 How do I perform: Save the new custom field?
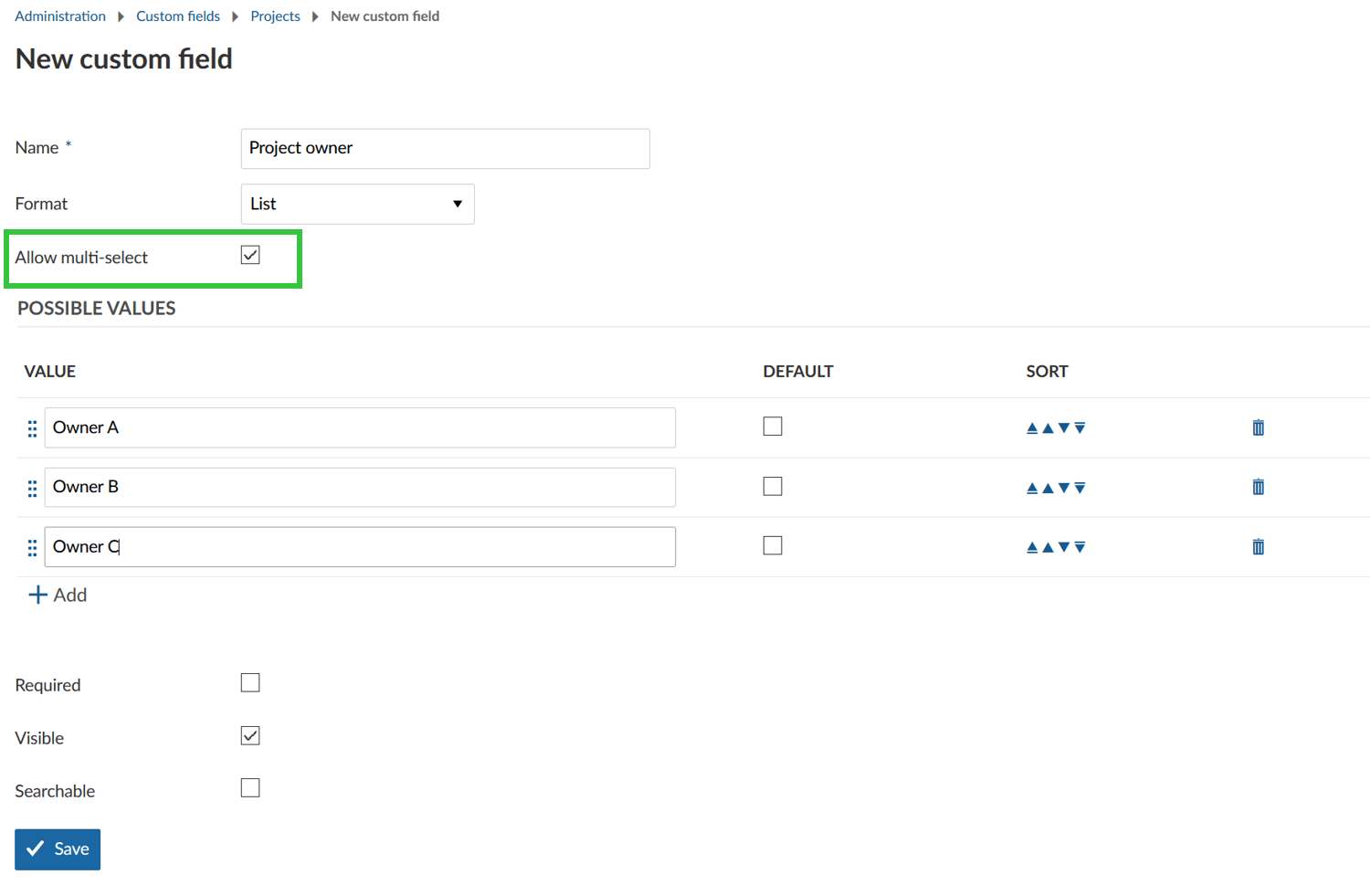[57, 849]
